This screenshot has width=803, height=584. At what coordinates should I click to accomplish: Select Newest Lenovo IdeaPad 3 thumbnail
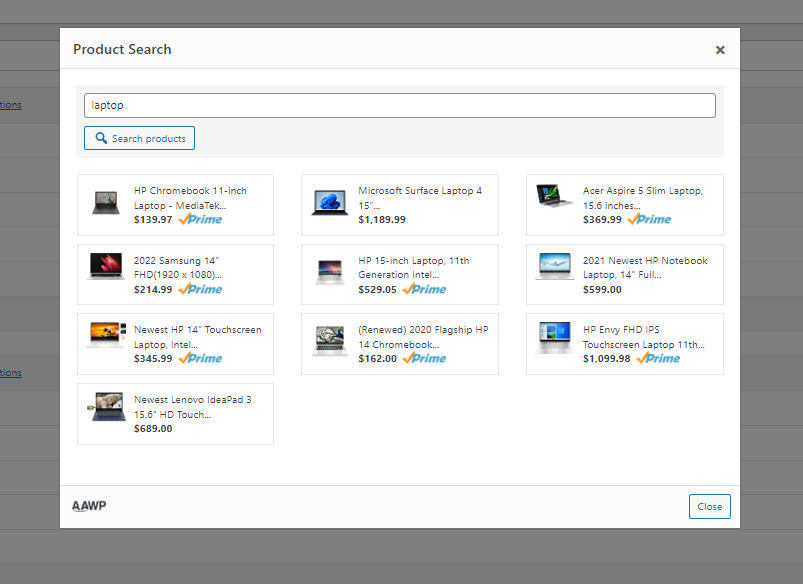[107, 407]
